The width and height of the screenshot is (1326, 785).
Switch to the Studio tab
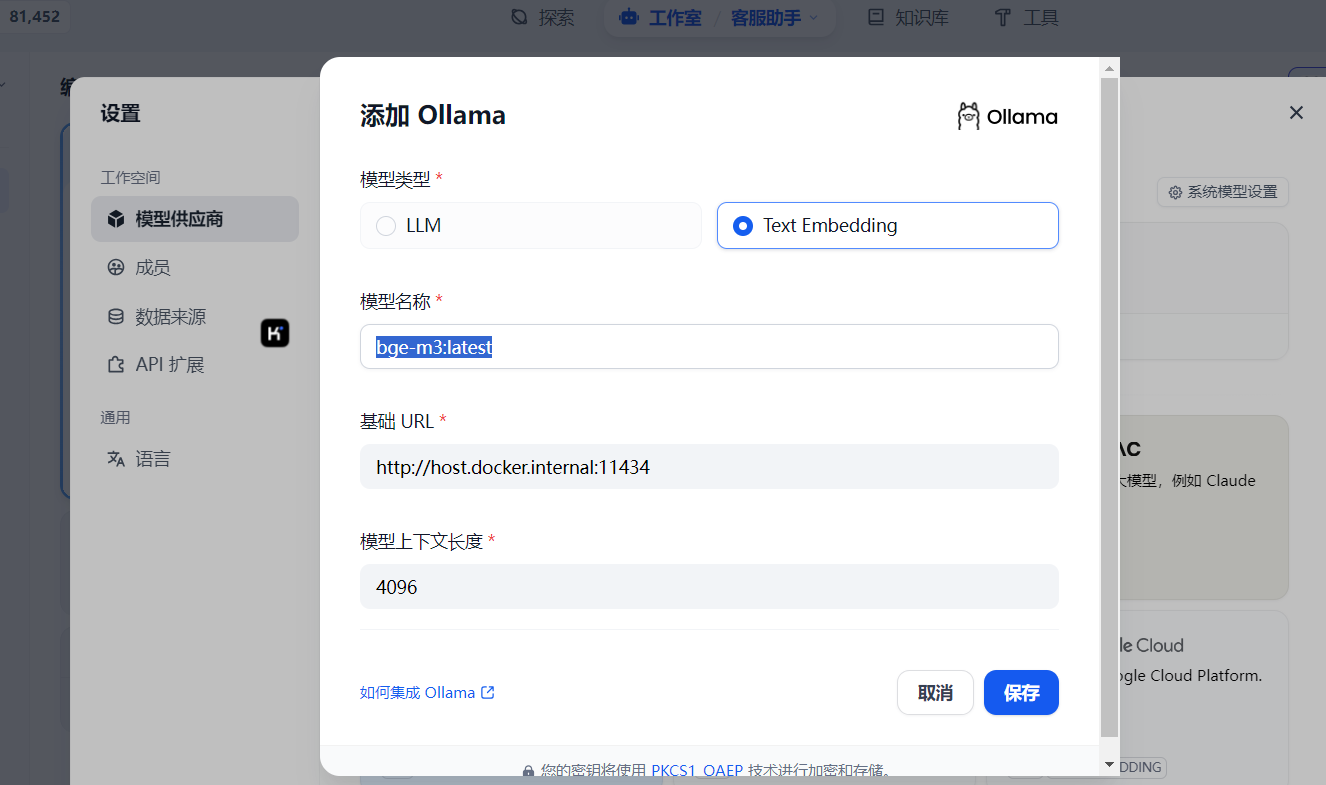pyautogui.click(x=661, y=17)
